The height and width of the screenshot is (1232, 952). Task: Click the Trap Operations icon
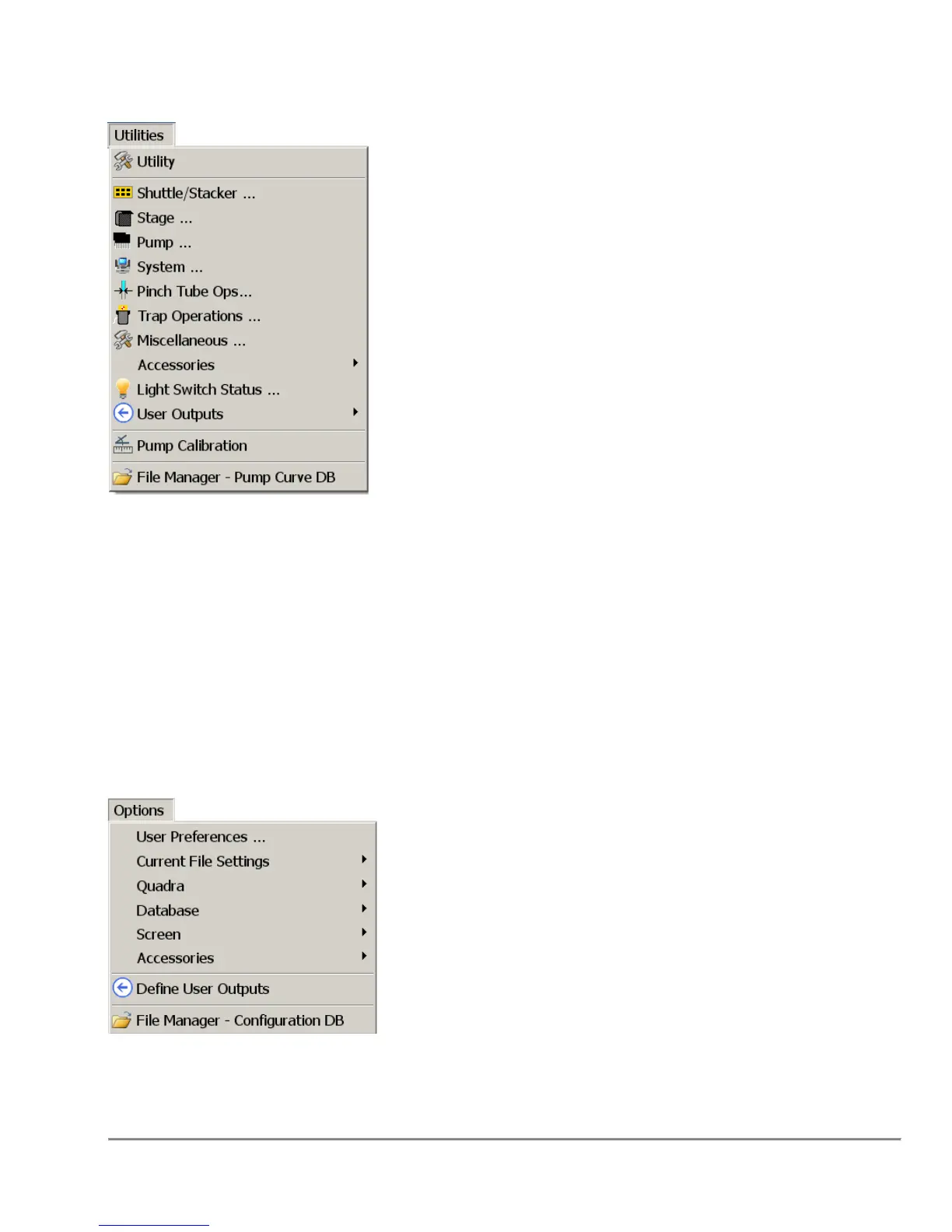[x=123, y=315]
